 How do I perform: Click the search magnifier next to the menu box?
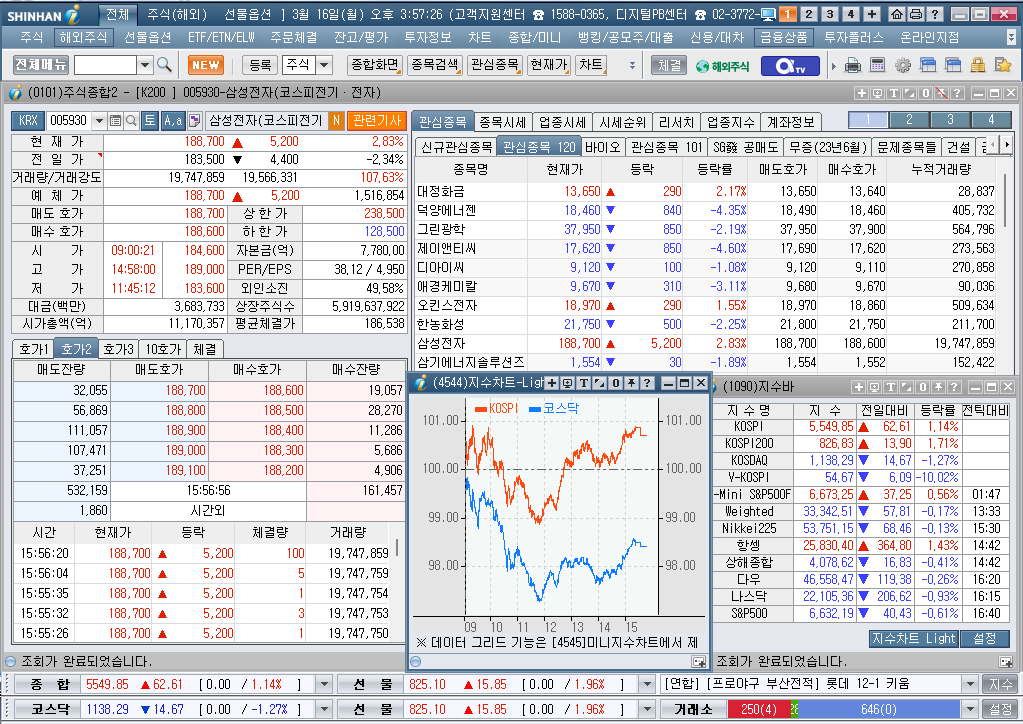[x=164, y=65]
